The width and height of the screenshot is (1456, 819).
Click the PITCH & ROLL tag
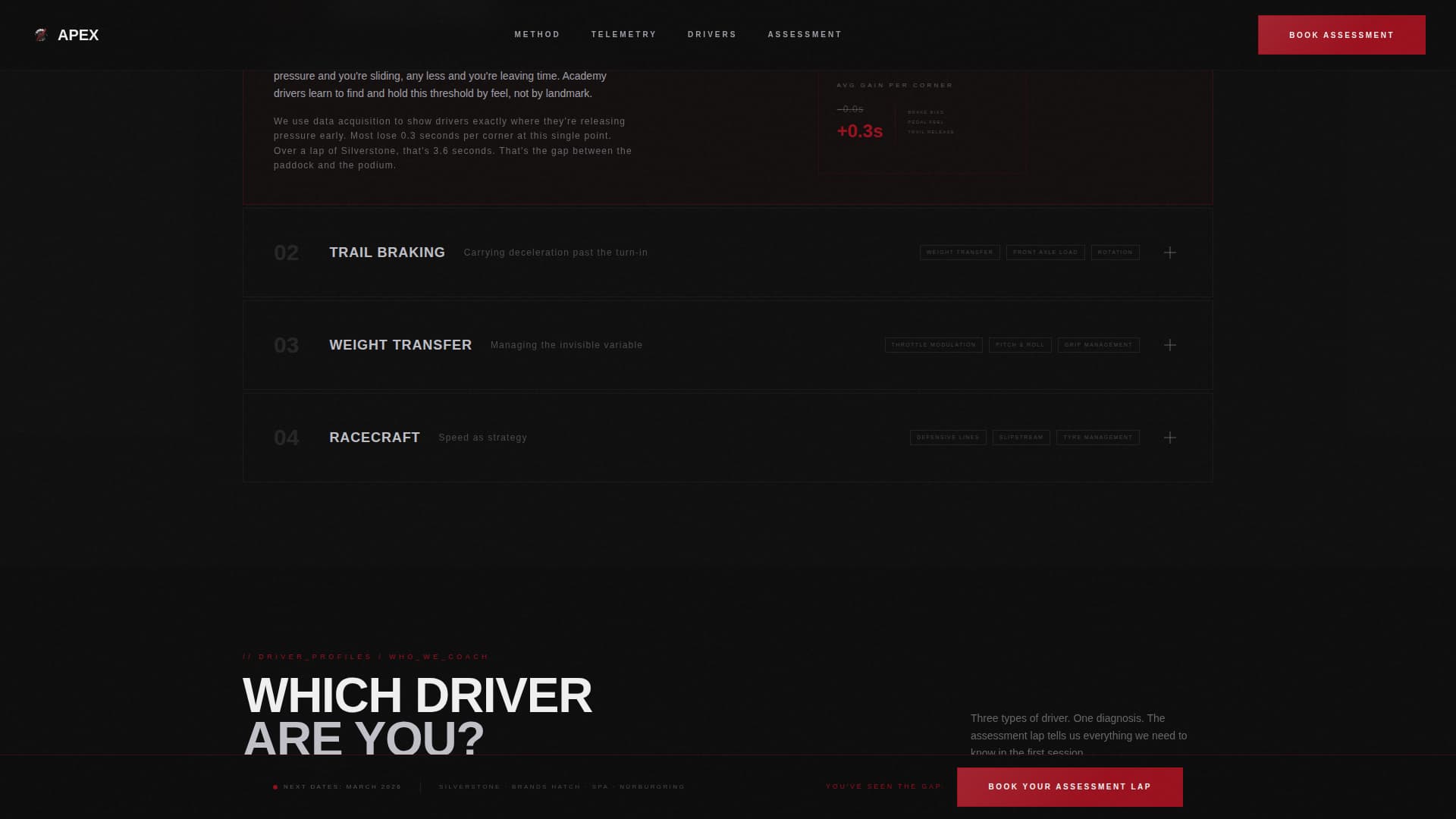click(x=1020, y=345)
